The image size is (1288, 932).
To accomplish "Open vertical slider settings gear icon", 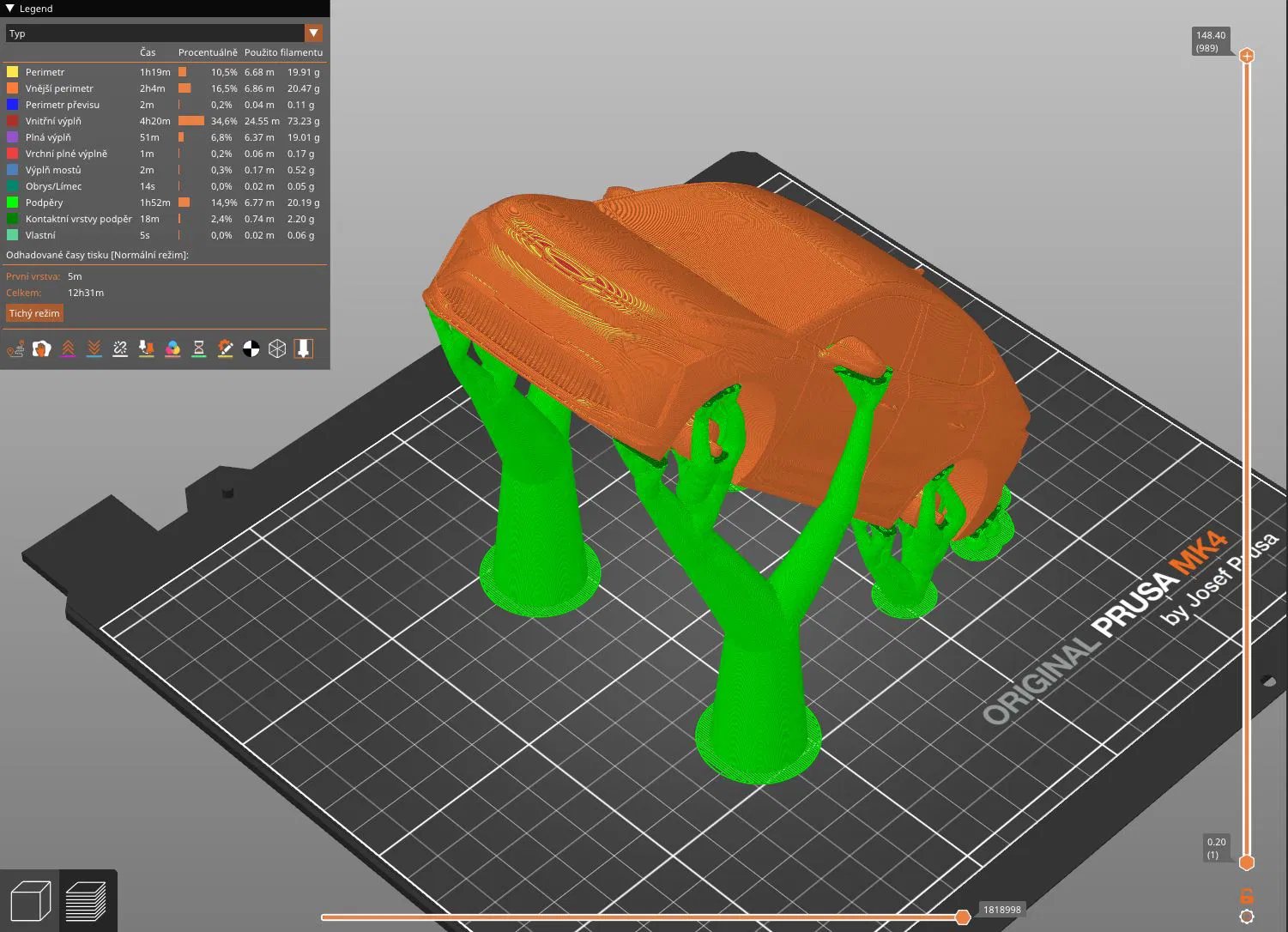I will tap(1247, 917).
